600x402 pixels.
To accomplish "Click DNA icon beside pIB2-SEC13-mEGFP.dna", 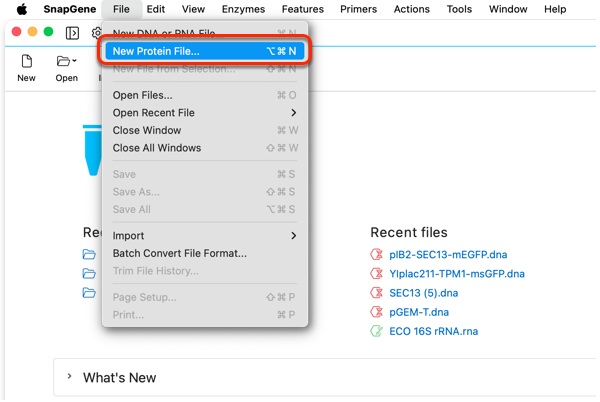I will point(377,254).
